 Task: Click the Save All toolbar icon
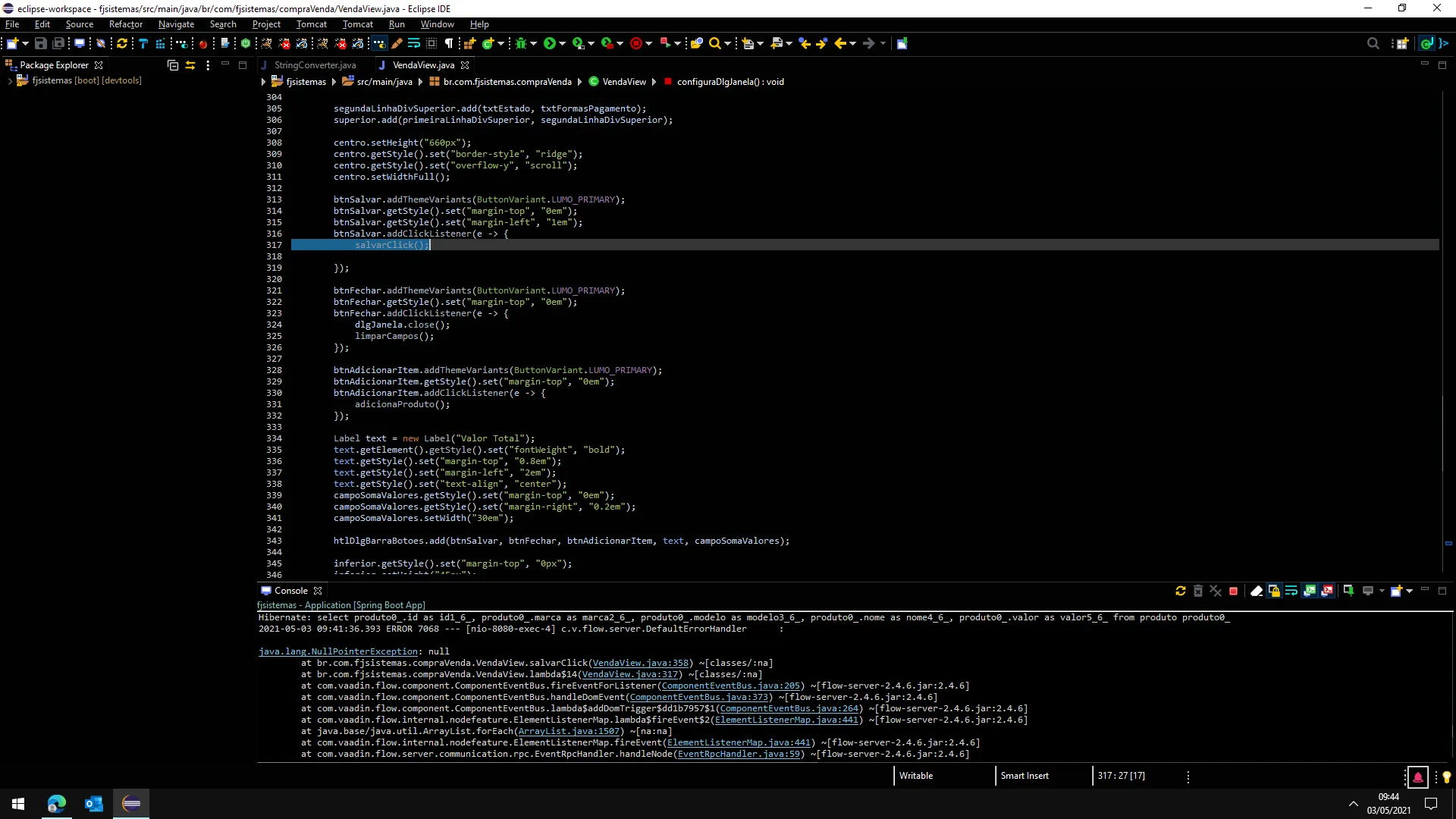58,43
